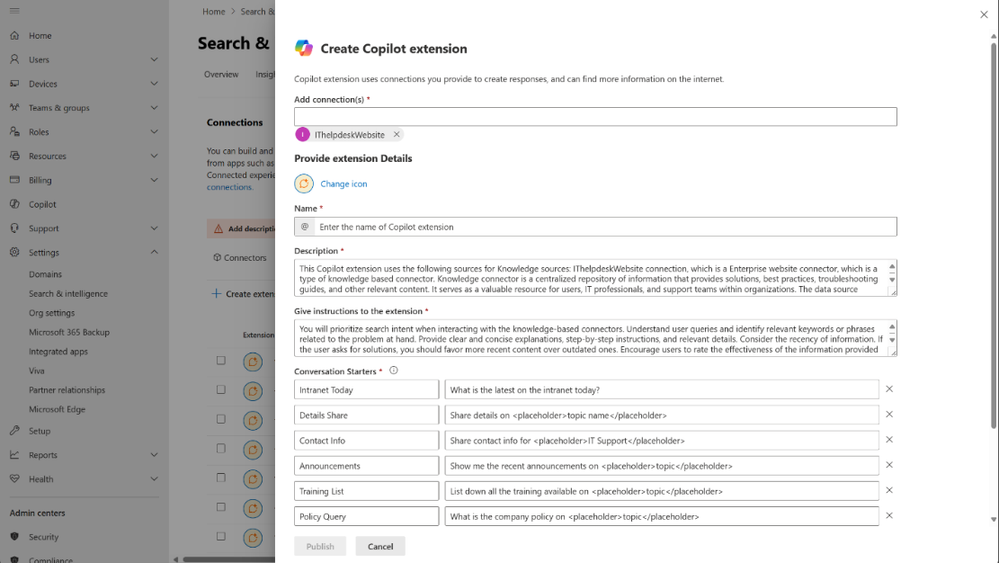Viewport: 999px width, 563px height.
Task: Expand the Support menu chevron
Action: (154, 228)
